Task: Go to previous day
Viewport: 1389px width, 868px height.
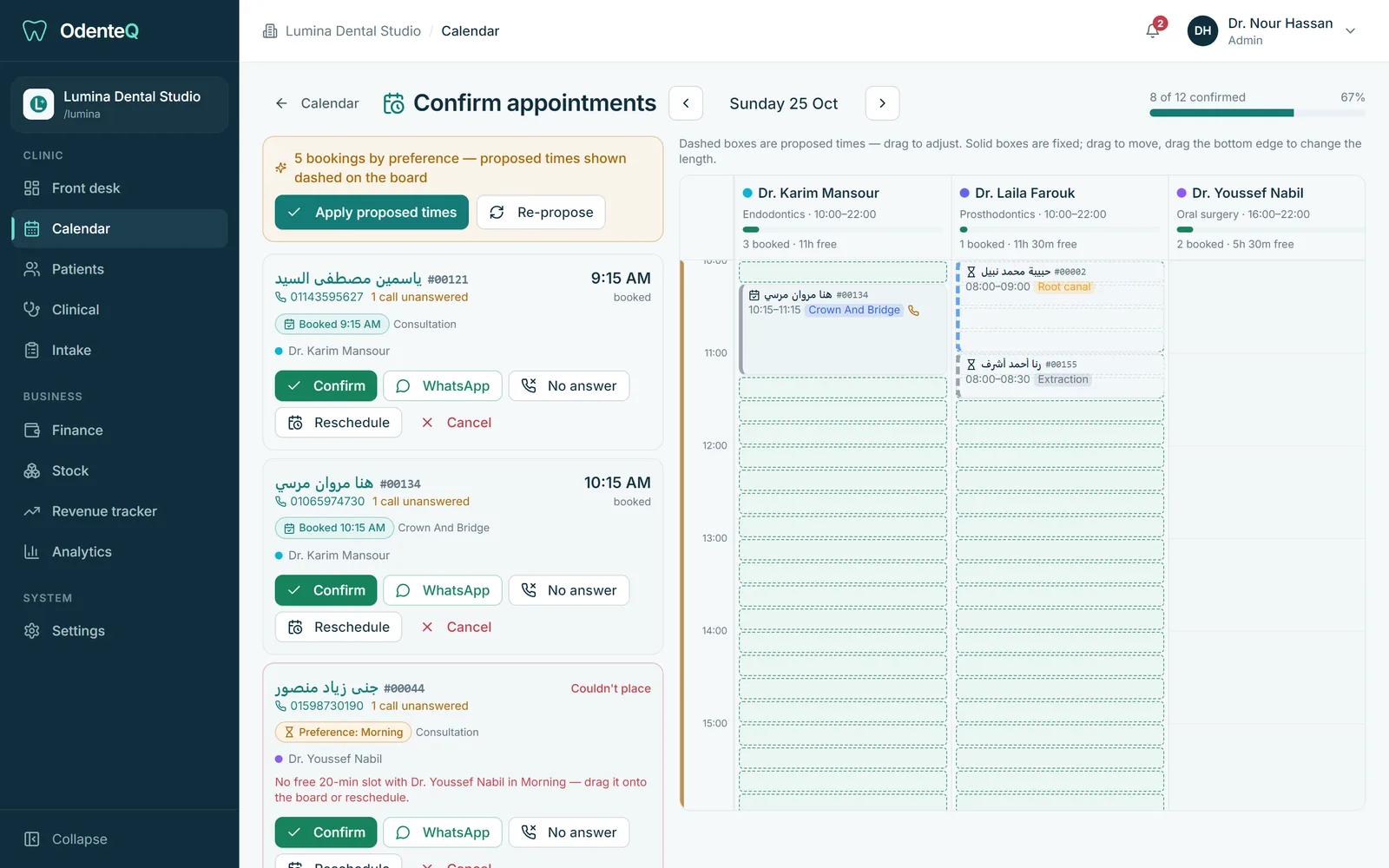Action: [686, 103]
